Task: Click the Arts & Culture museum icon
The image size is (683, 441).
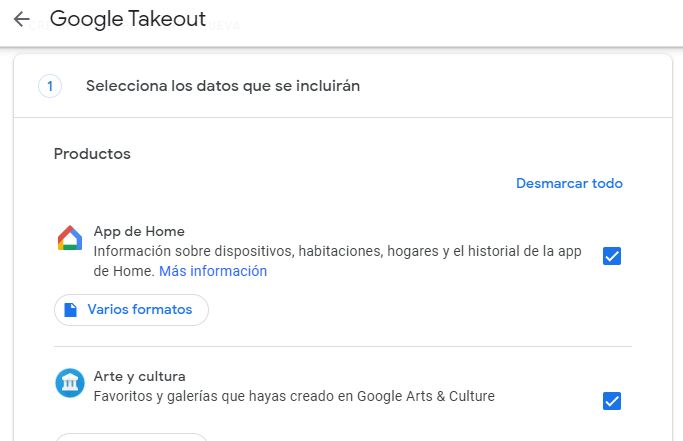Action: click(70, 383)
